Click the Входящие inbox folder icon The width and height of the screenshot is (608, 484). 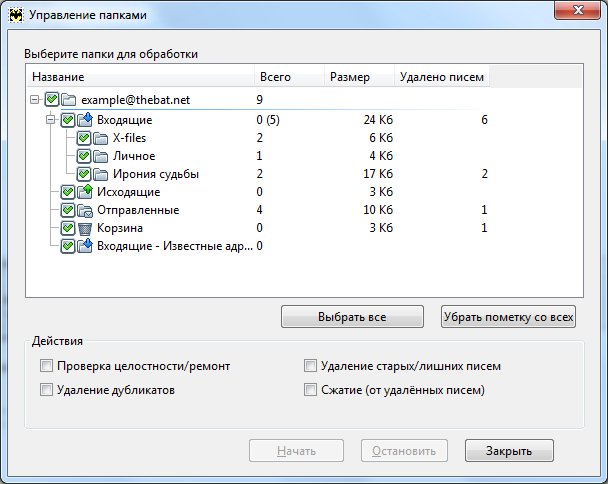pyautogui.click(x=85, y=119)
